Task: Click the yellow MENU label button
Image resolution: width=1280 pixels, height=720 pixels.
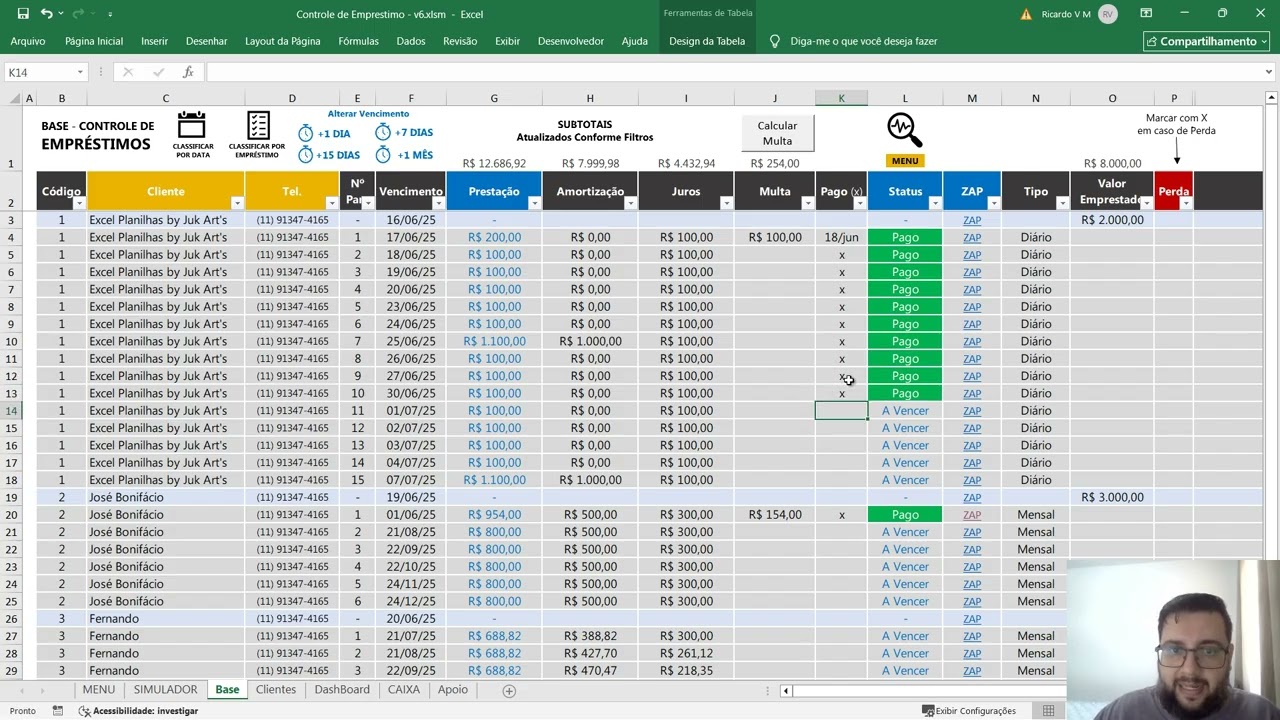Action: (904, 161)
